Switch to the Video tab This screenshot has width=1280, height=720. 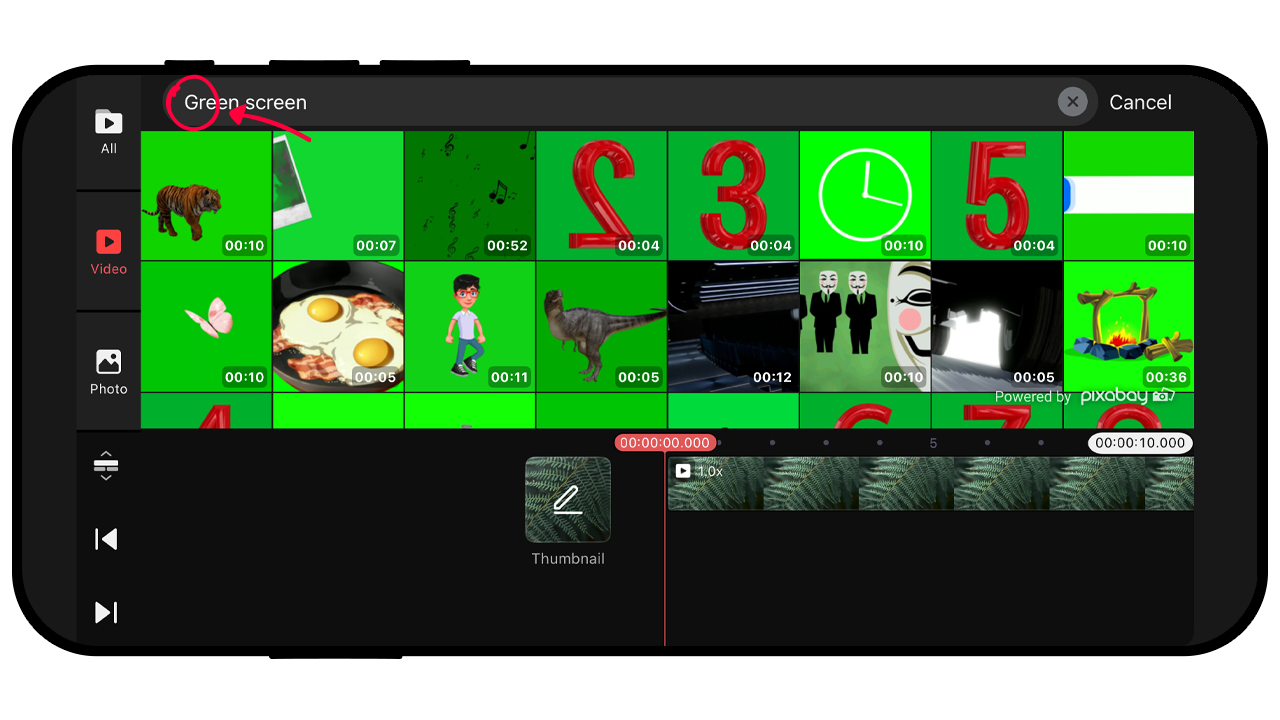pyautogui.click(x=108, y=252)
